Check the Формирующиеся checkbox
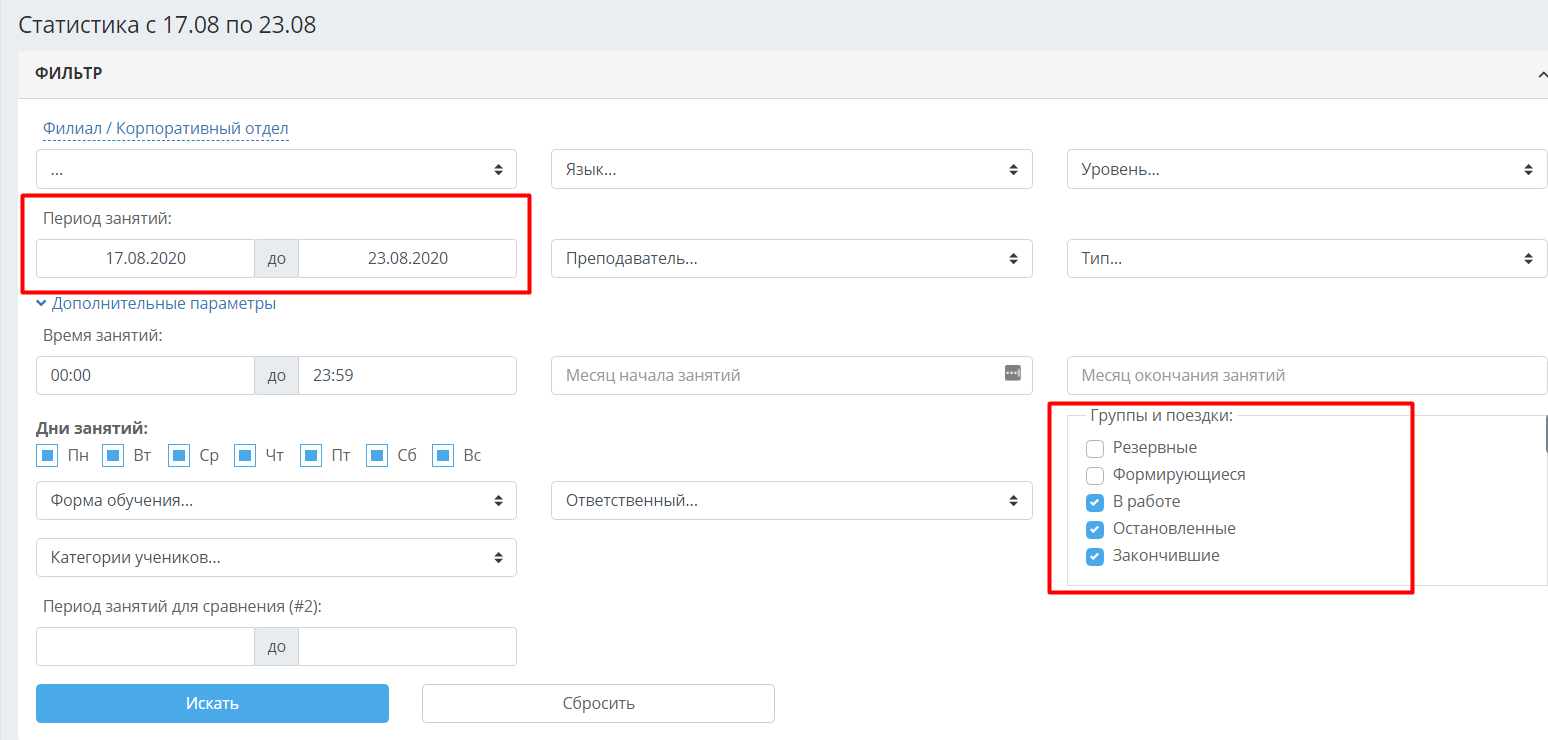 point(1095,475)
